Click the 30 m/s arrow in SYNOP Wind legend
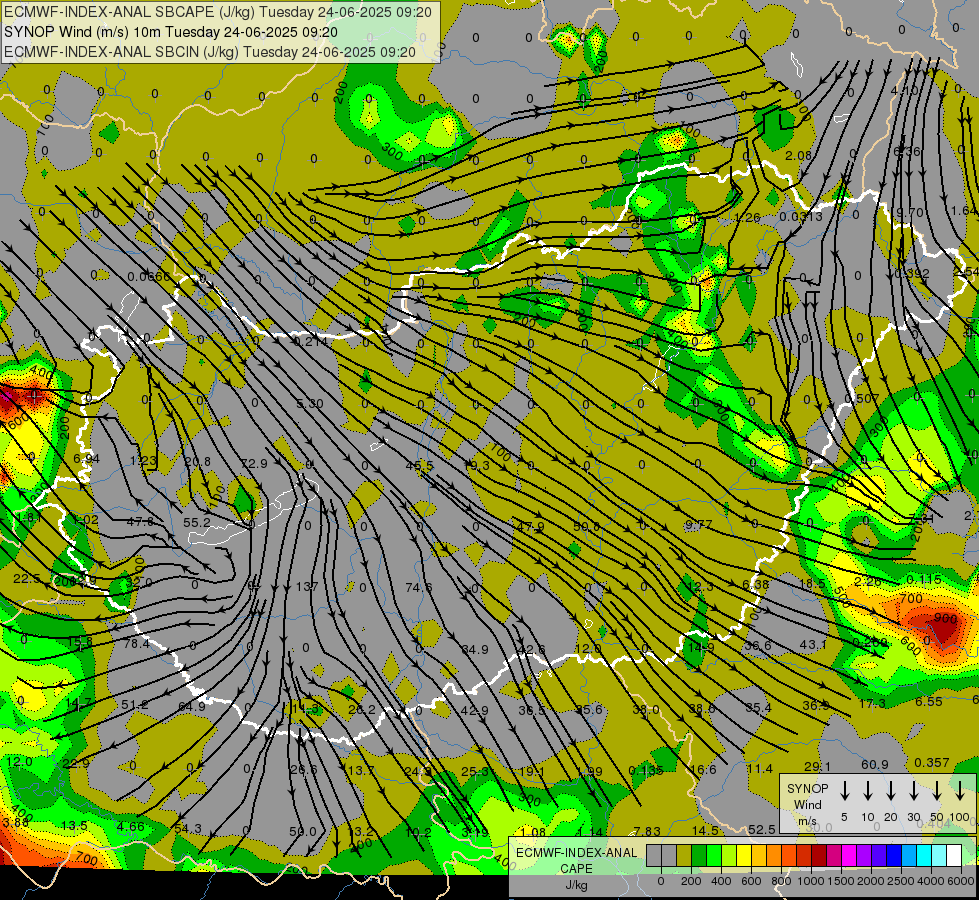Screen dimensions: 979x900 tap(913, 791)
